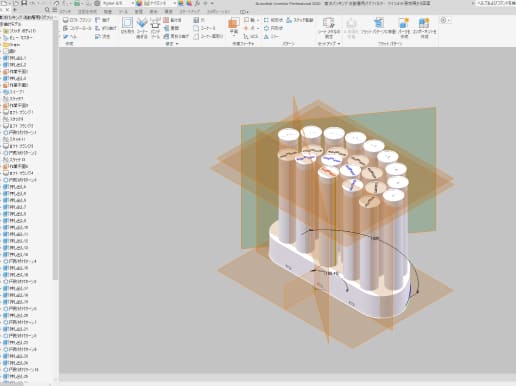Click Make Part (パーツを作成)
This screenshot has height=386, width=516.
tap(404, 28)
